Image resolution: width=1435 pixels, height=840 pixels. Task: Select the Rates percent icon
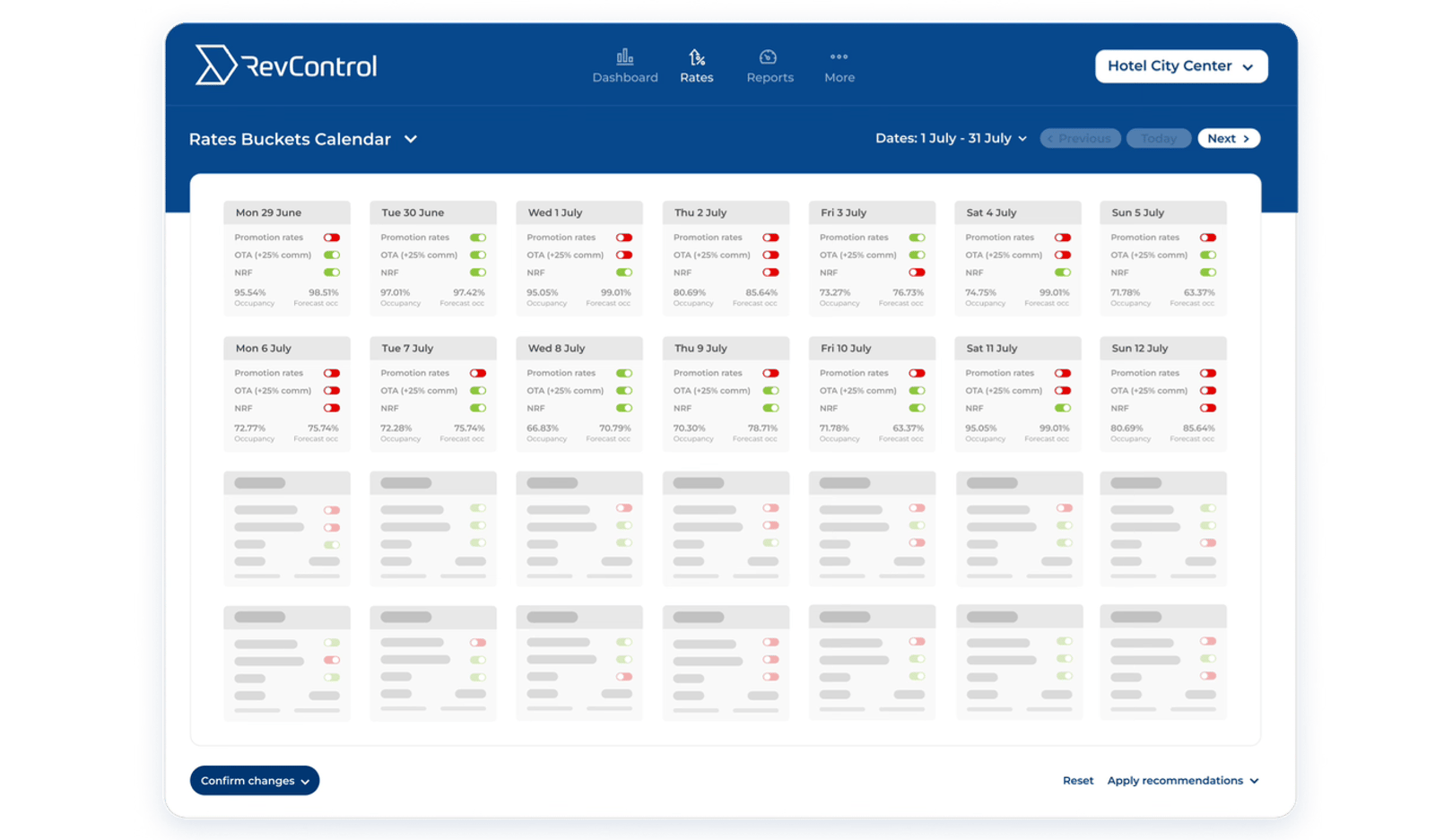pyautogui.click(x=697, y=57)
